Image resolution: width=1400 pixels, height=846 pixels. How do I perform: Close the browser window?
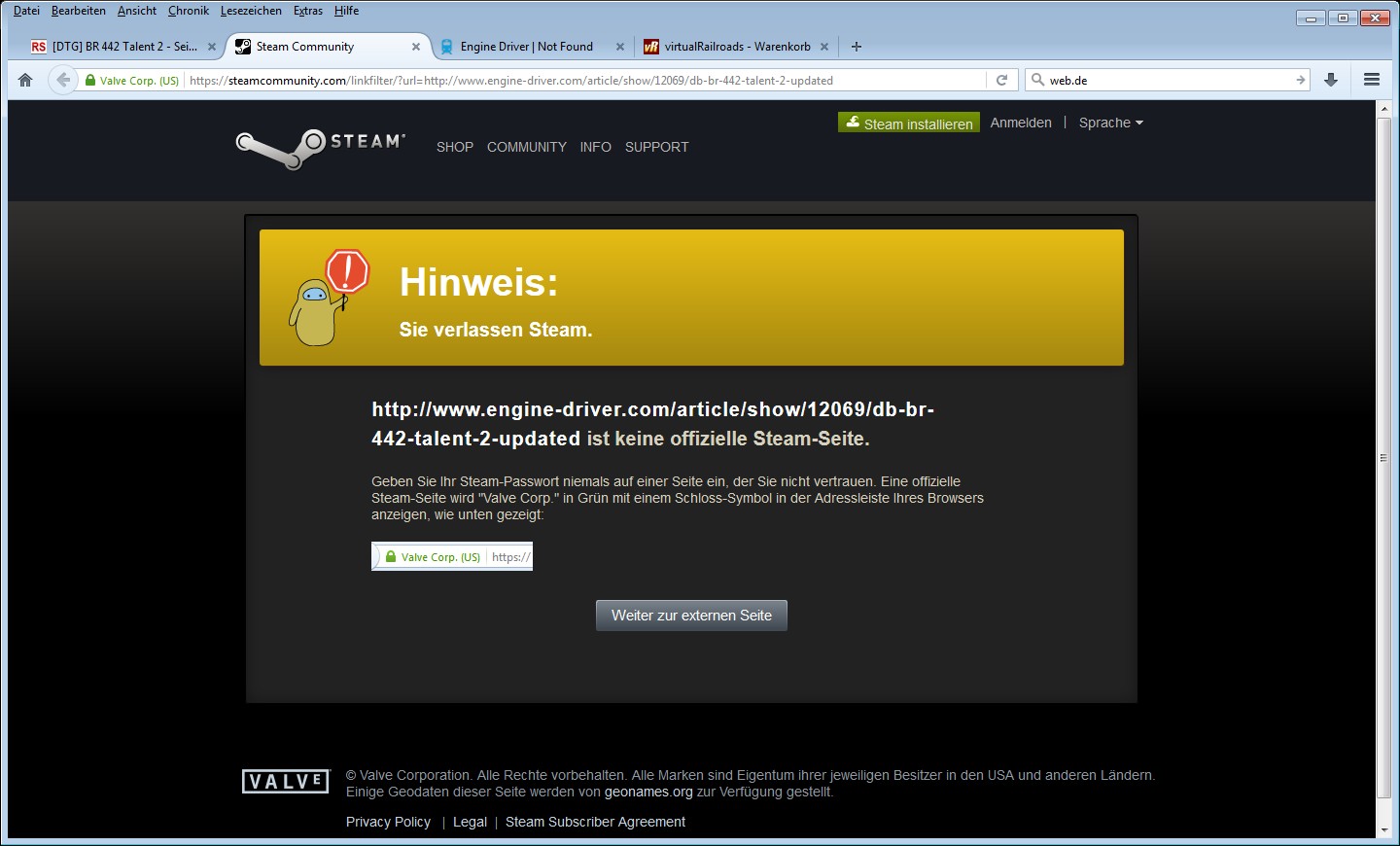(1375, 18)
